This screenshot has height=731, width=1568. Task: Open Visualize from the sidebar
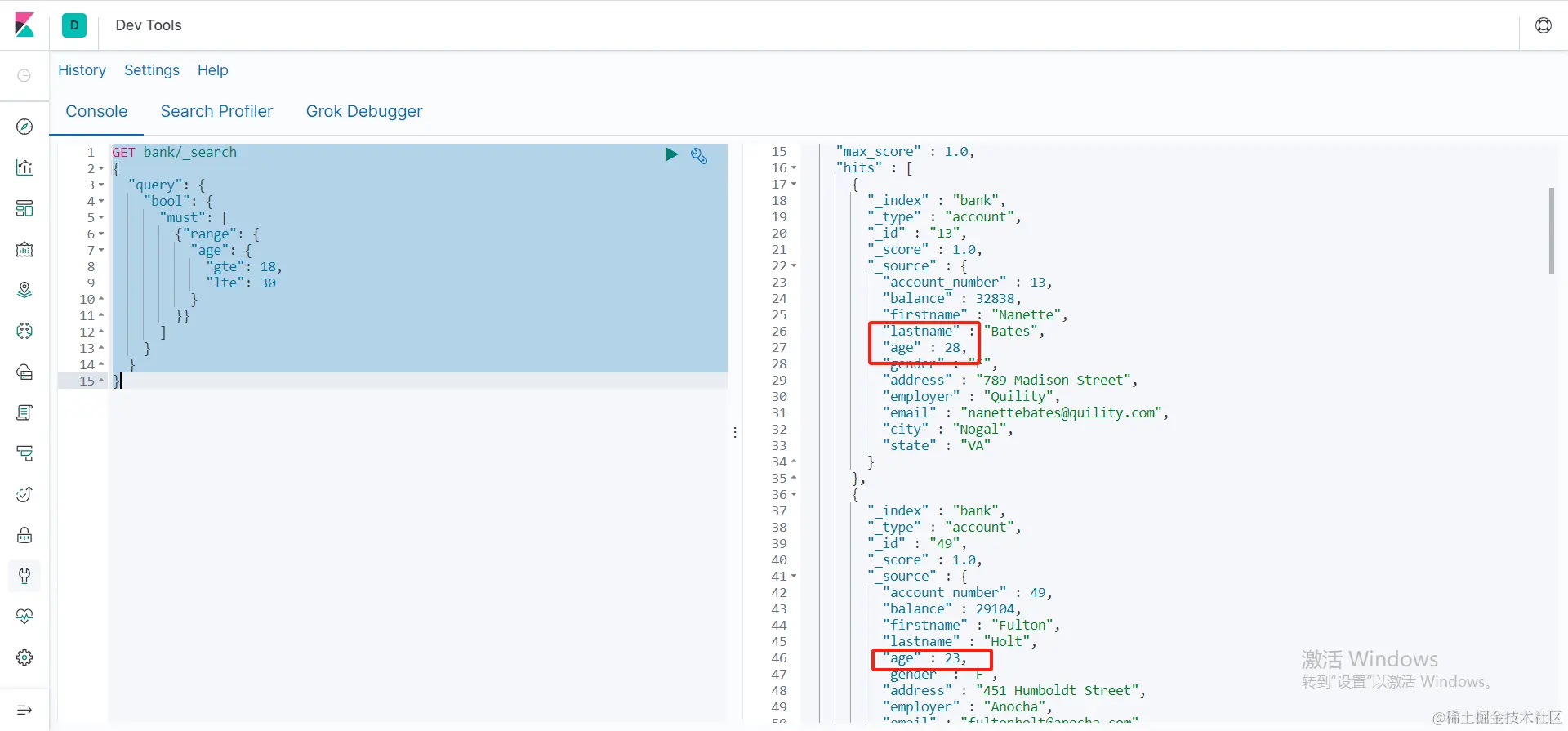pyautogui.click(x=24, y=167)
